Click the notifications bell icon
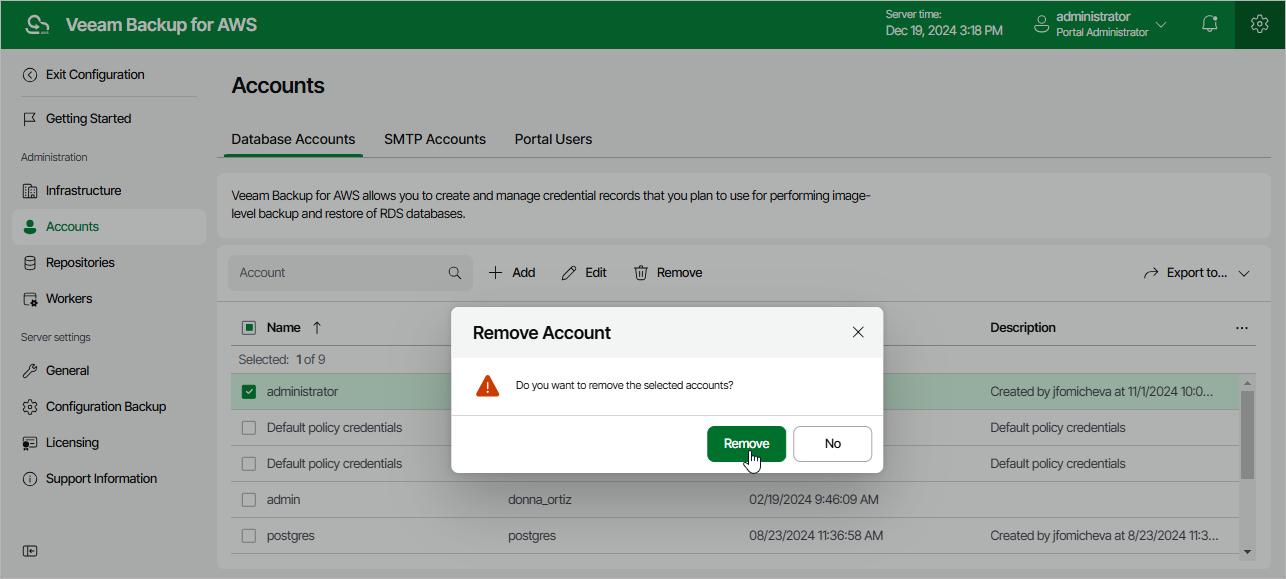 click(x=1210, y=24)
